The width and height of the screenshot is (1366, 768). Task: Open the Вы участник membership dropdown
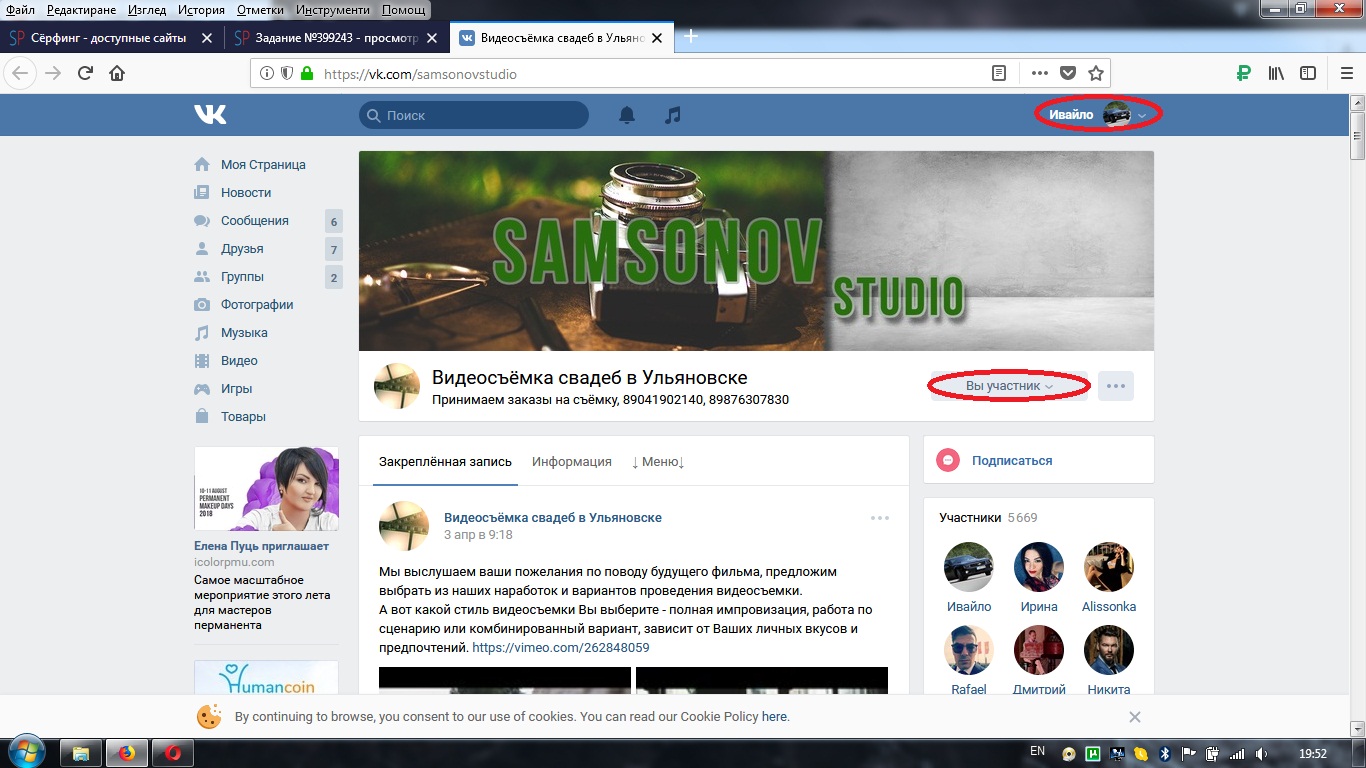pos(1009,386)
